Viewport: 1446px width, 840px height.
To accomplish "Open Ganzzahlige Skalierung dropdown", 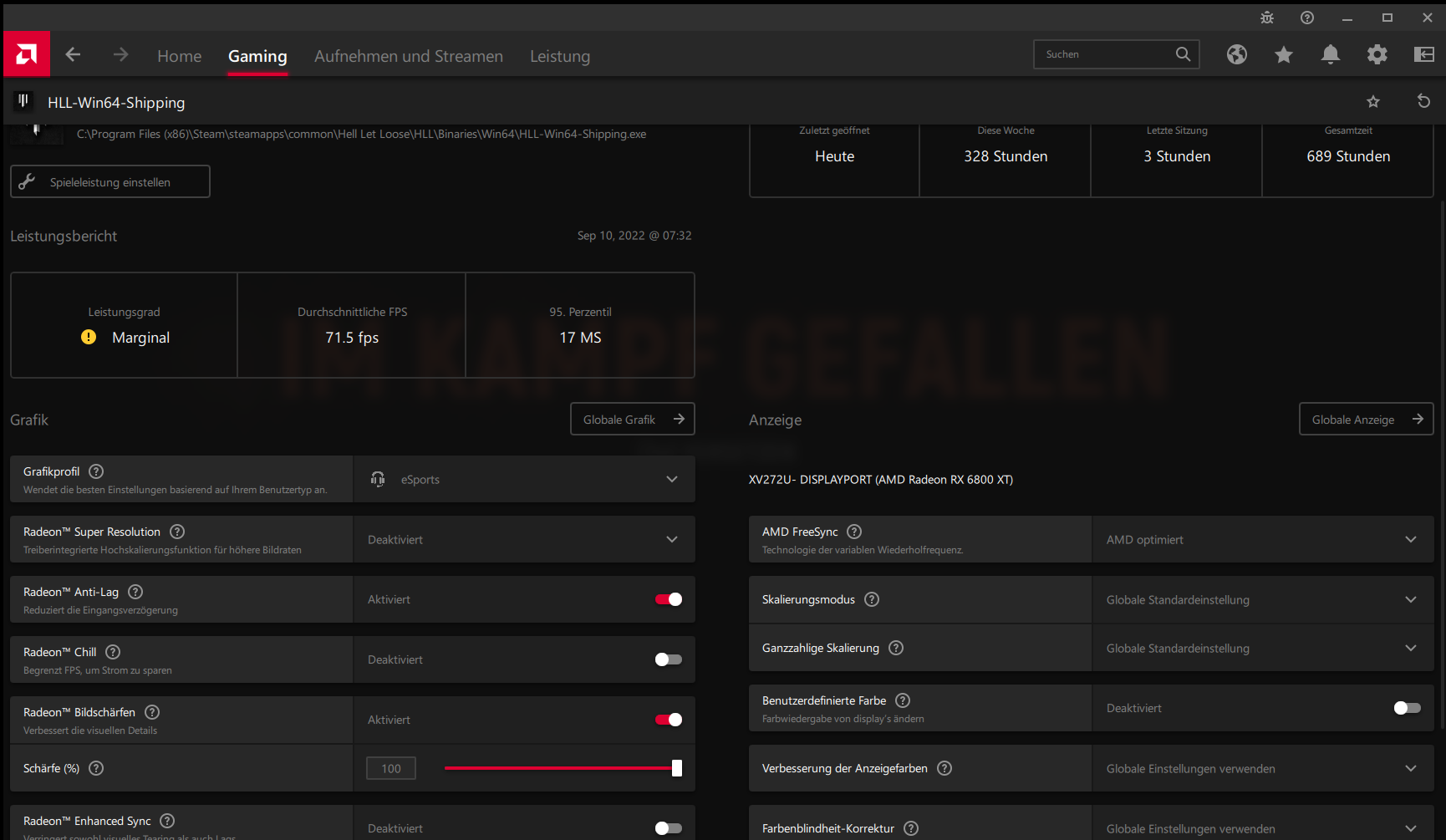I will tap(1263, 648).
